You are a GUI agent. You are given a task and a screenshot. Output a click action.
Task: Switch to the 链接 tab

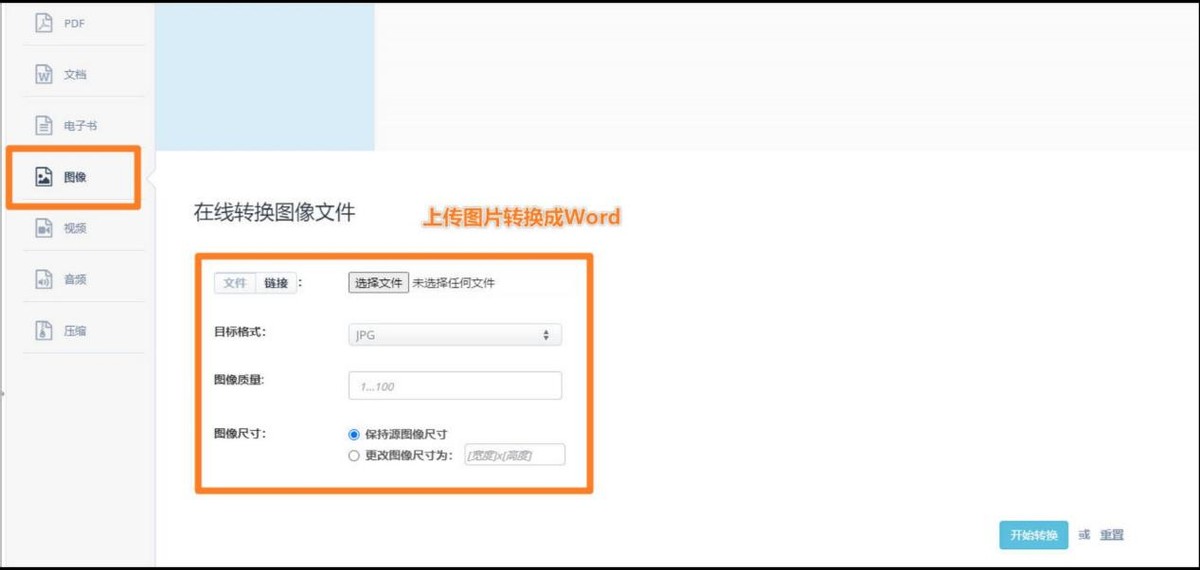click(276, 283)
